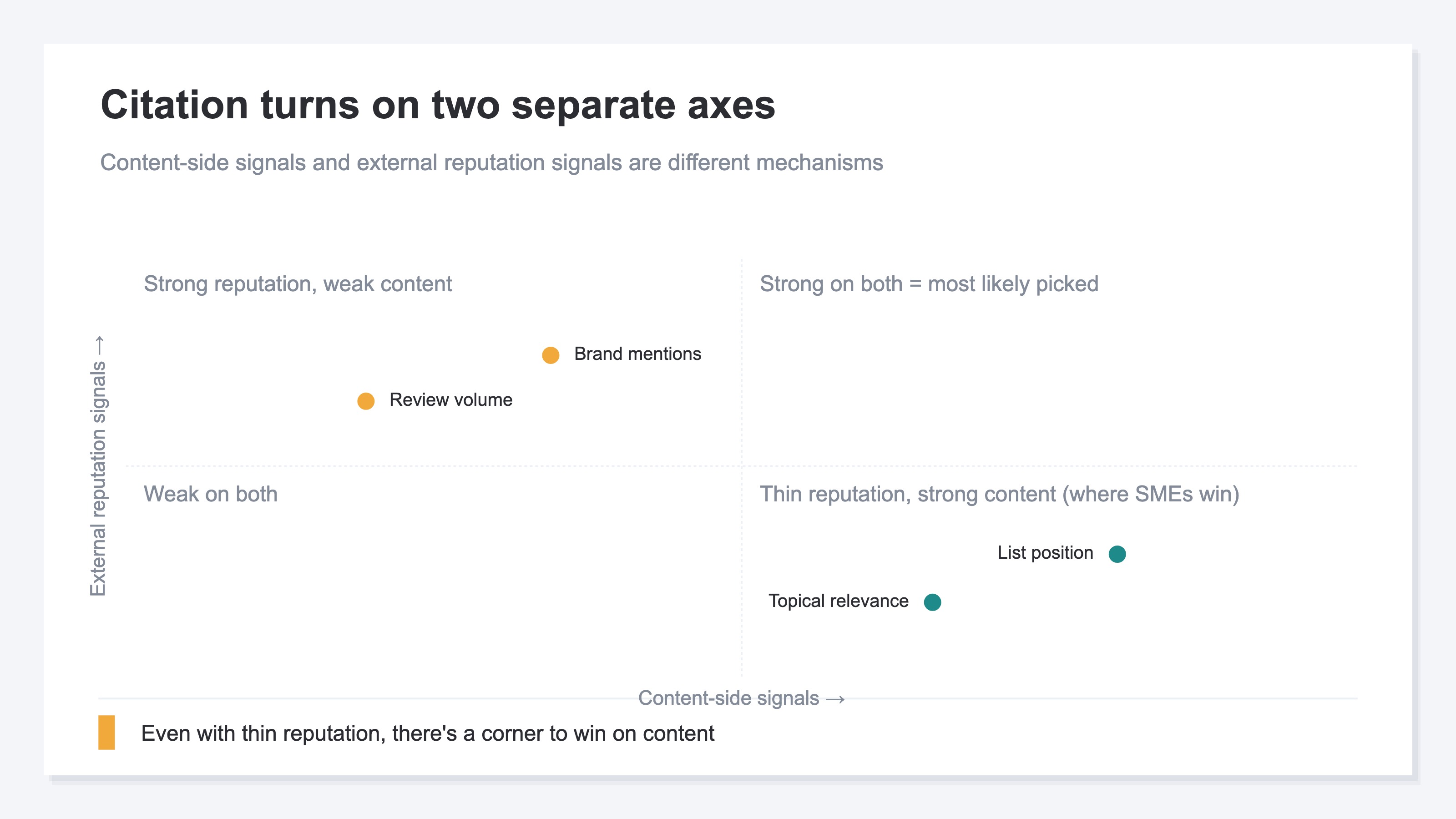Select the slide title Citation turns on two separate axes

coord(437,105)
